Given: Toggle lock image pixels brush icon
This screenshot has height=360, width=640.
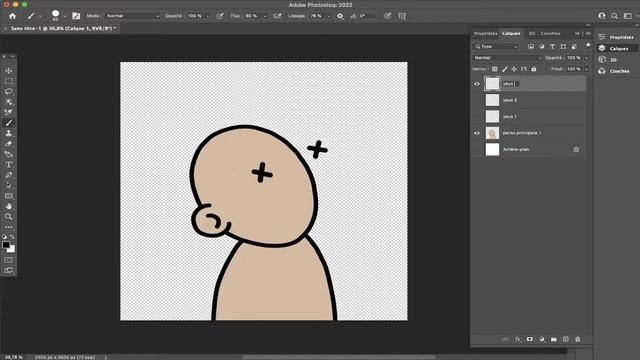Looking at the screenshot, I should (504, 69).
